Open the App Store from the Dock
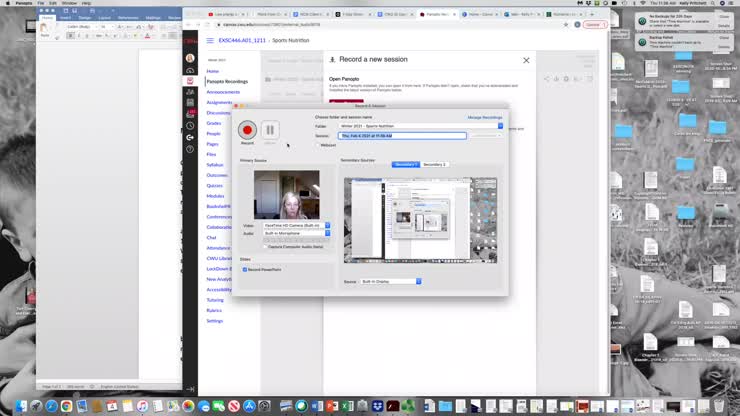This screenshot has height=416, width=740. click(249, 406)
